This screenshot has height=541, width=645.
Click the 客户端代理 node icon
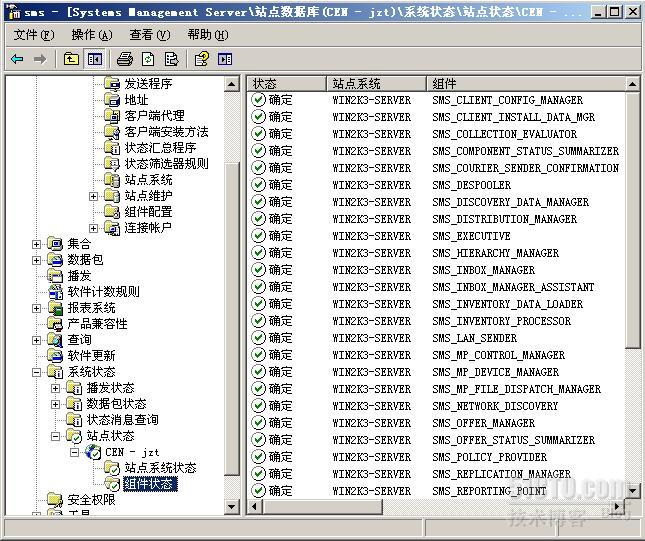[112, 116]
